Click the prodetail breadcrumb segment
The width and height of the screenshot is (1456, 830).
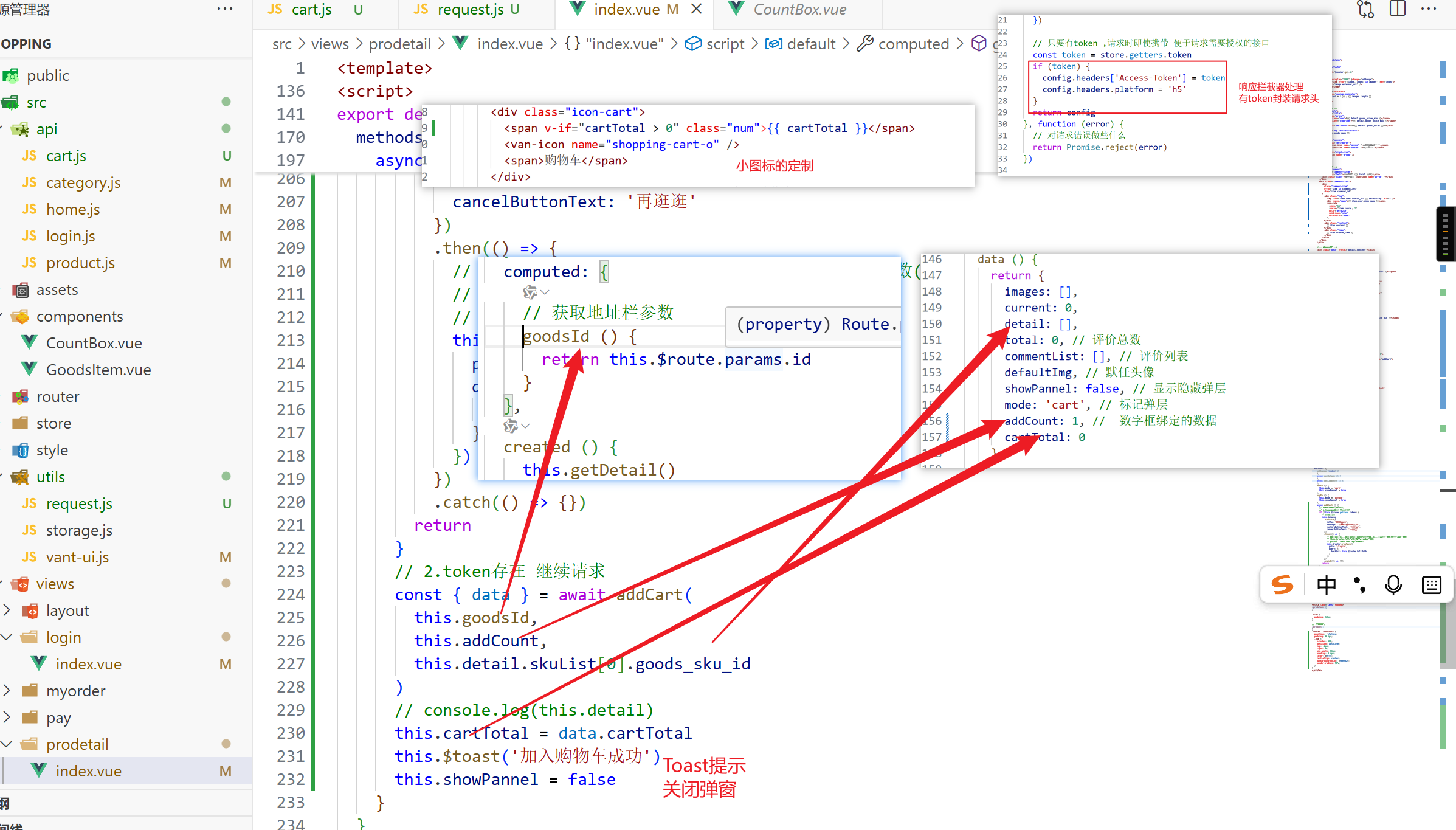point(399,44)
